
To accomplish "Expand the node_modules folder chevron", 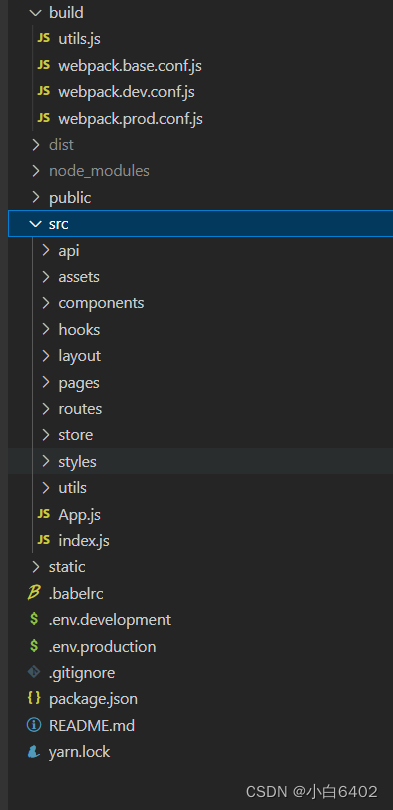I will [35, 171].
